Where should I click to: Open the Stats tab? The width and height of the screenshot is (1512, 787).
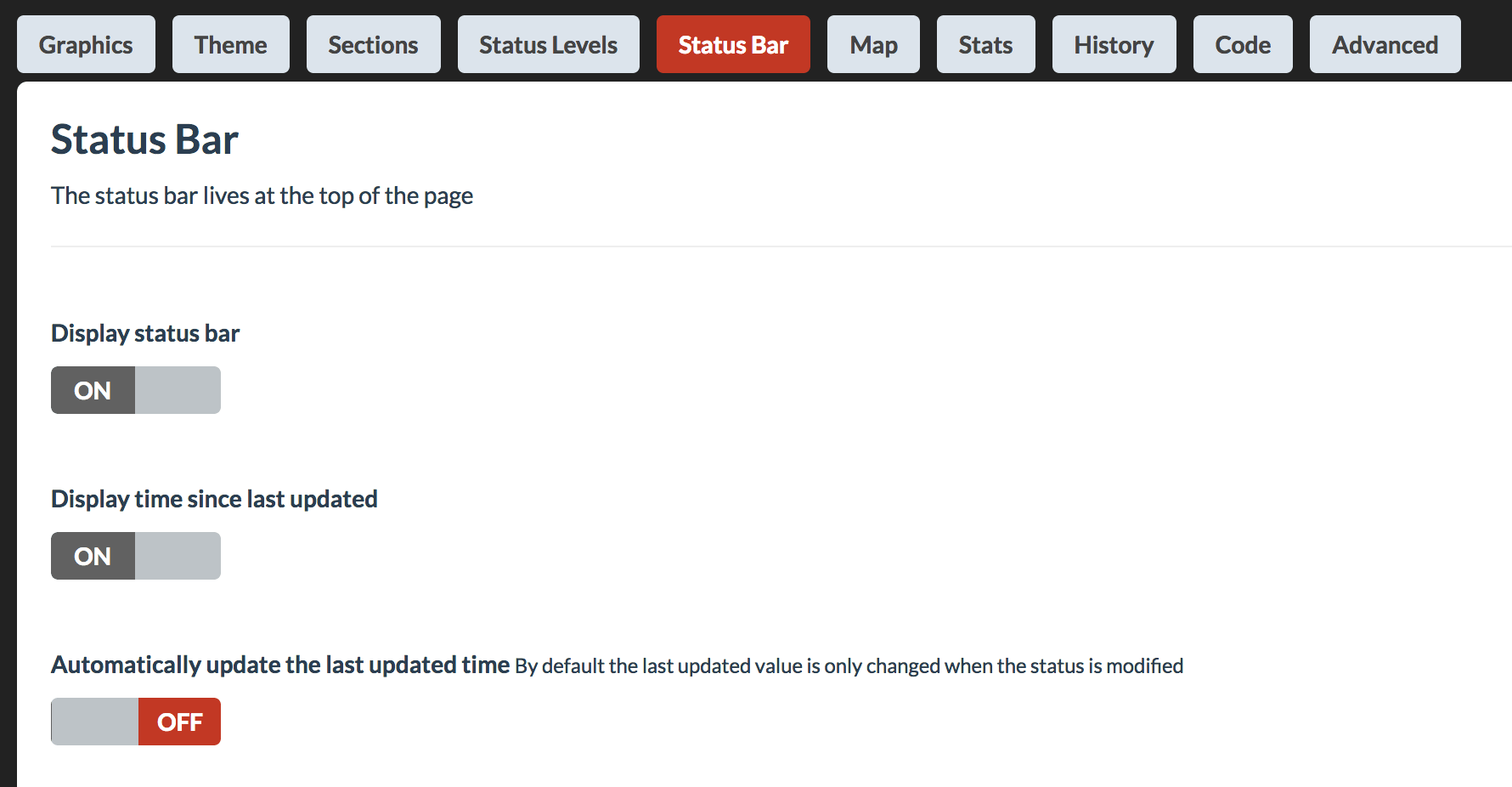(985, 44)
